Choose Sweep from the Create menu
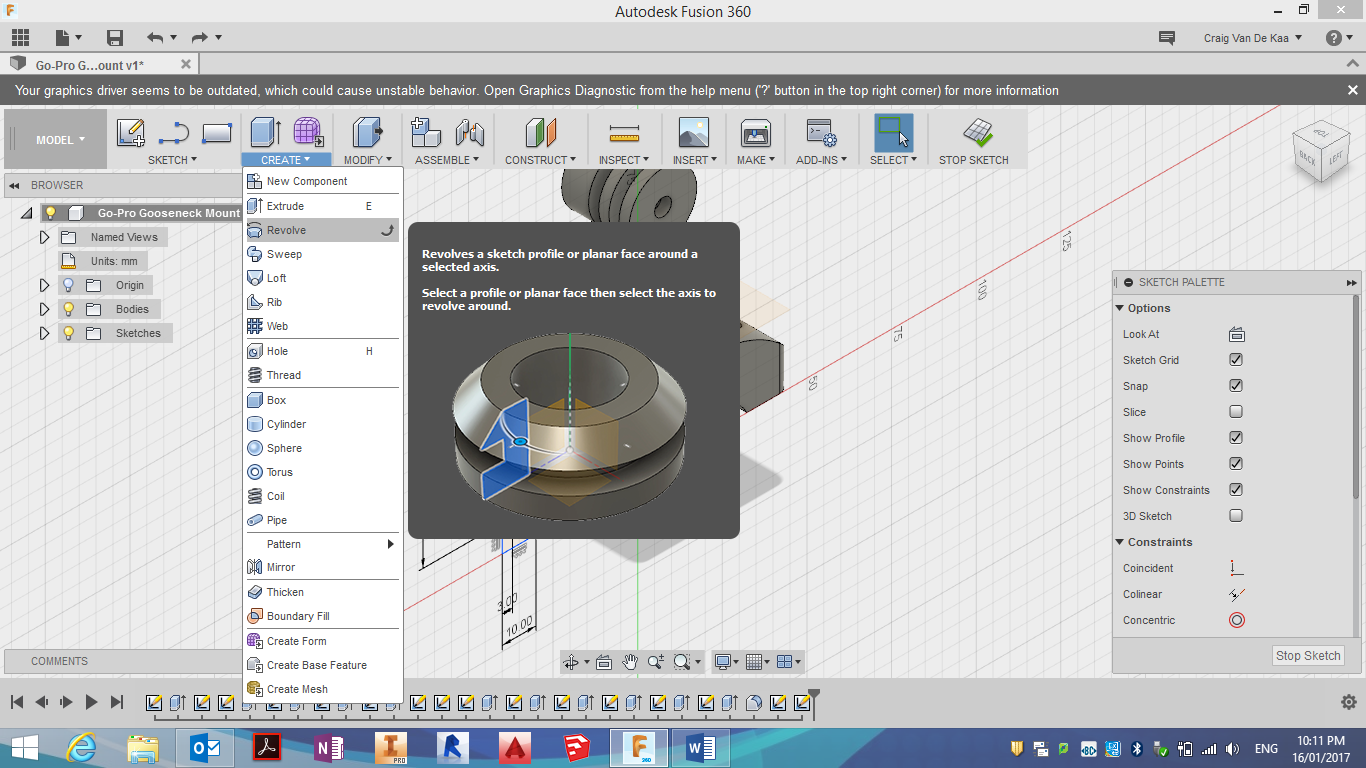Image resolution: width=1366 pixels, height=768 pixels. click(322, 254)
